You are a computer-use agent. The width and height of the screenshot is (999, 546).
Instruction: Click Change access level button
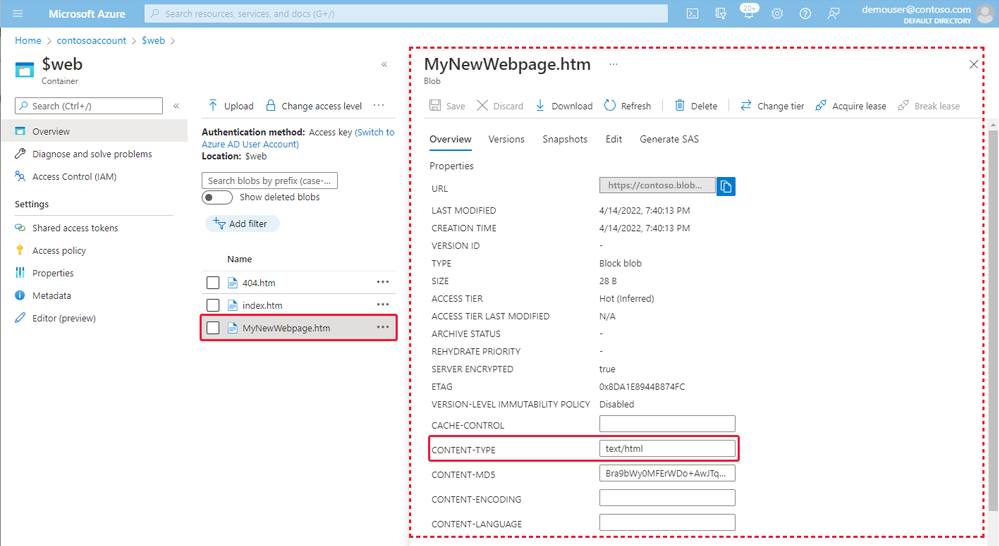pos(313,106)
